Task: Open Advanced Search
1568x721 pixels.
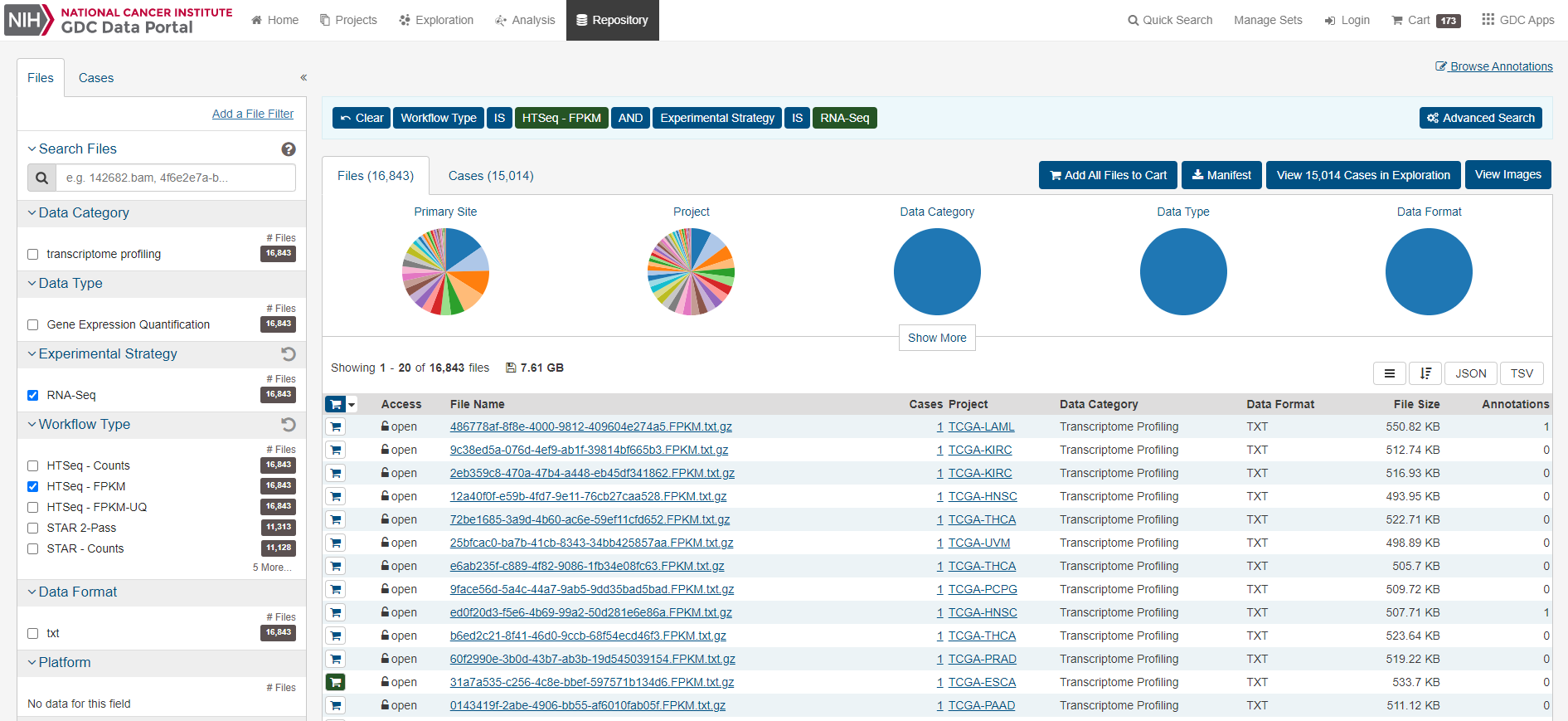Action: 1480,118
